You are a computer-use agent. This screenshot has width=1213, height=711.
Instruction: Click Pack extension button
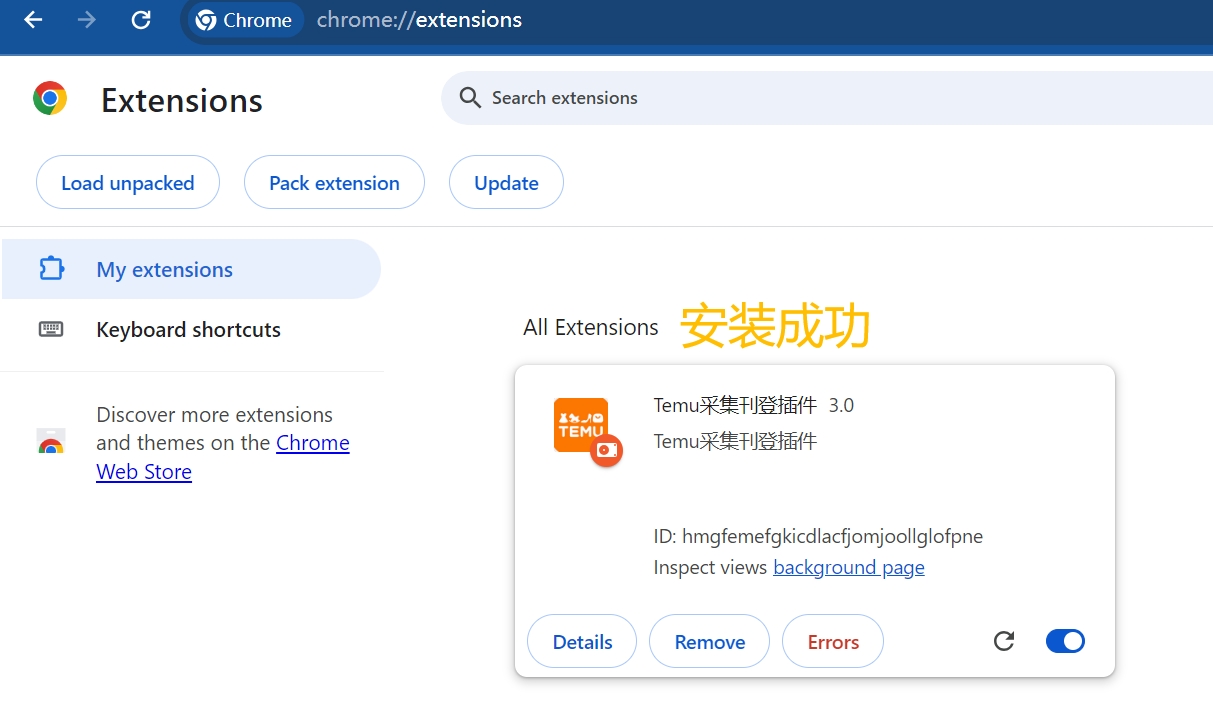pos(334,183)
